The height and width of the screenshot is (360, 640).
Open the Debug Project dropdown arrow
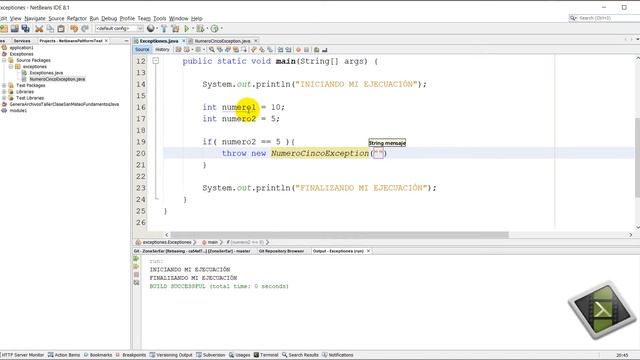pos(207,29)
